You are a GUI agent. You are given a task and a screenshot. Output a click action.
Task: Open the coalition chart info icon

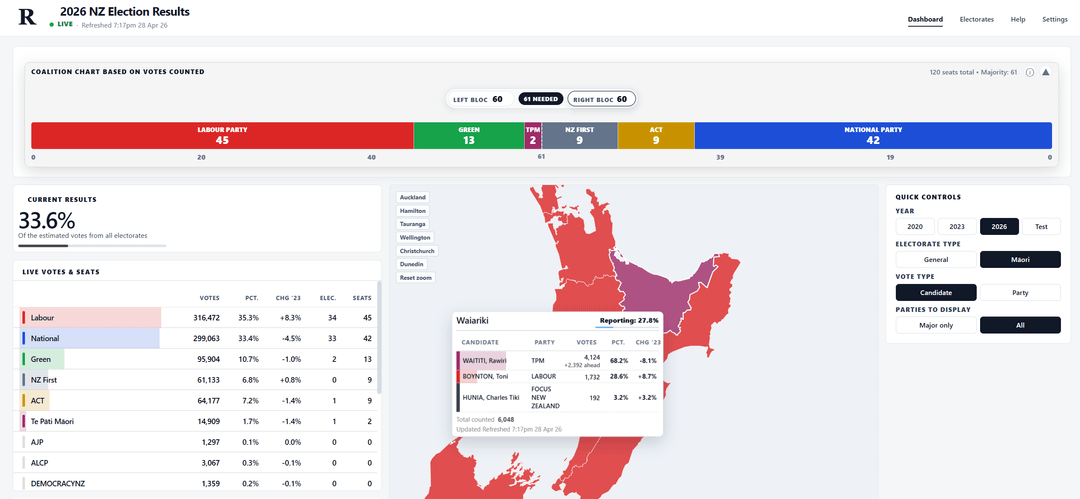point(1029,72)
